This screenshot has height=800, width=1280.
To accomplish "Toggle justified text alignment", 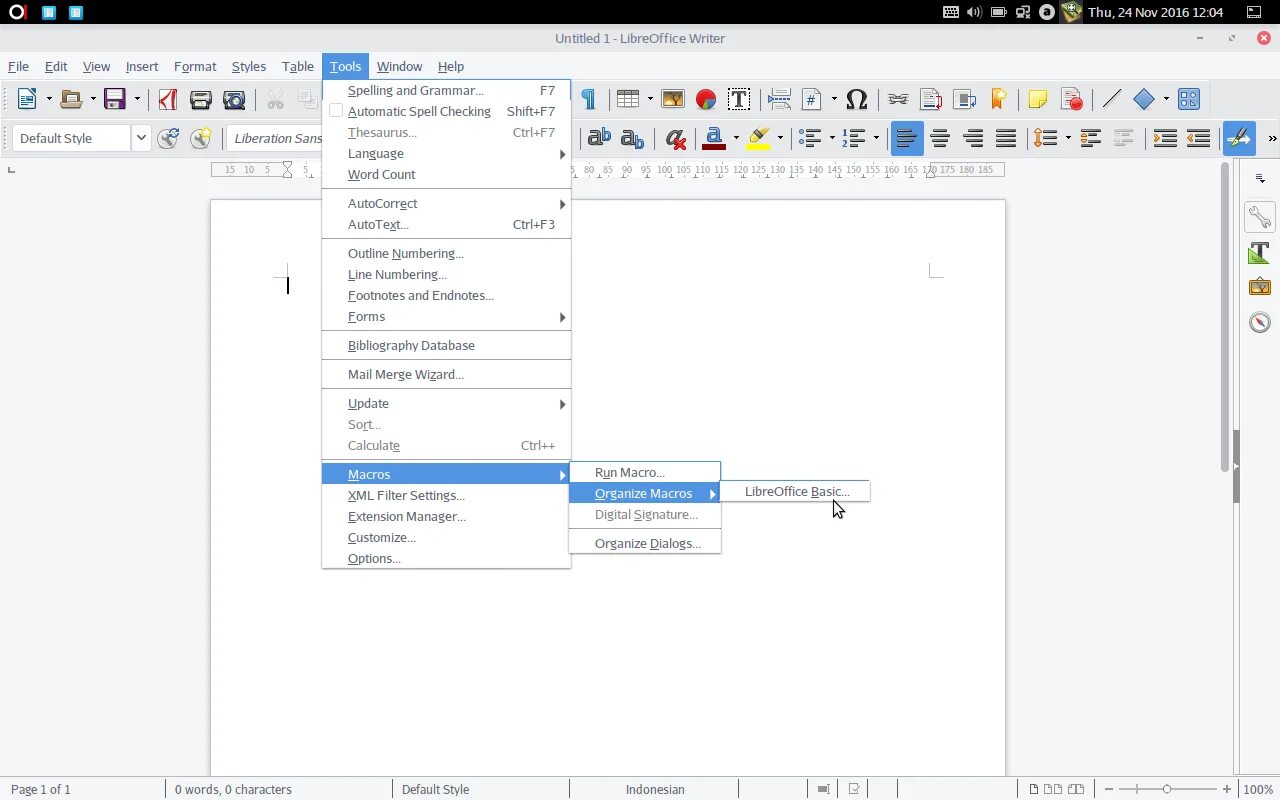I will (x=1006, y=138).
